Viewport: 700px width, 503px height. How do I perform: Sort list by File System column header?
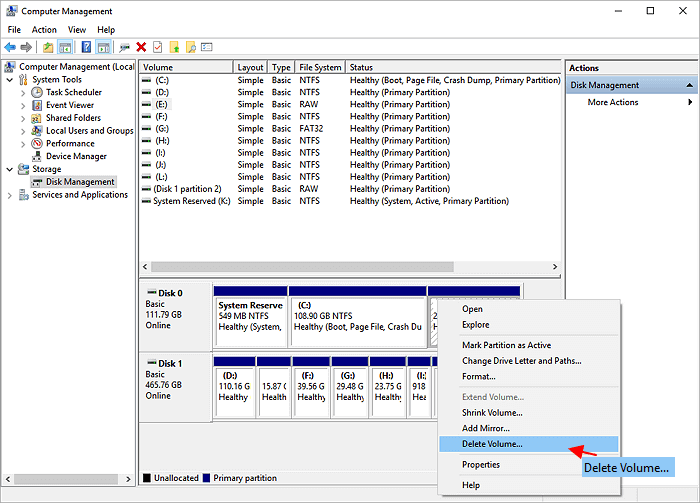(x=320, y=68)
